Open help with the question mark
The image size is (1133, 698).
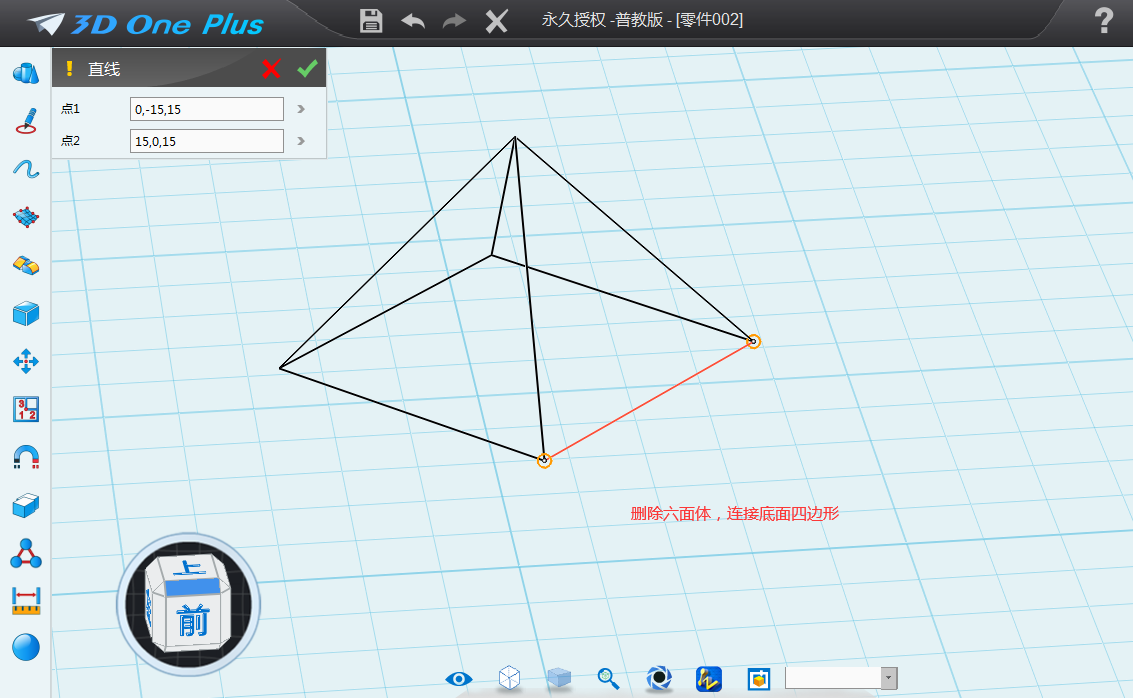(1103, 20)
